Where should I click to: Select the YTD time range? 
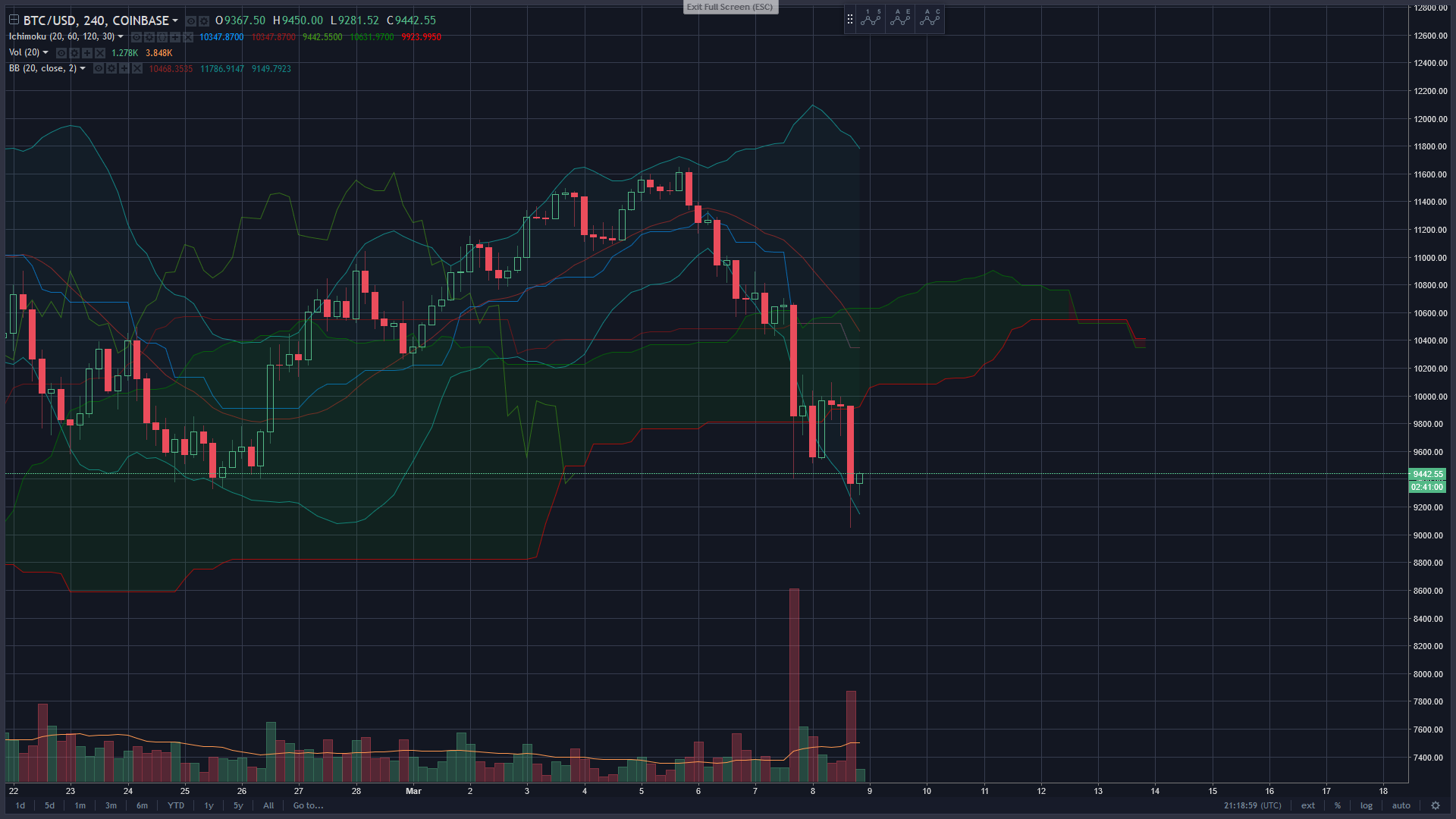click(x=175, y=805)
